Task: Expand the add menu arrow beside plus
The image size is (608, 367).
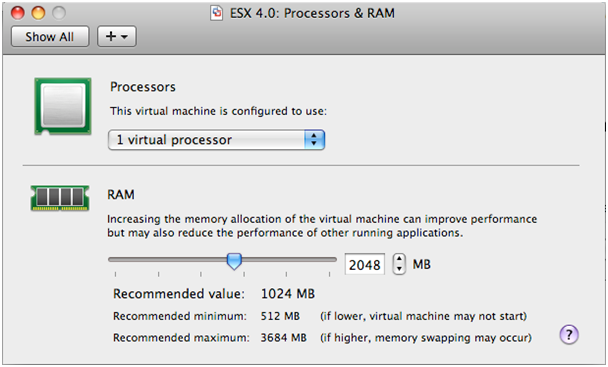Action: pyautogui.click(x=124, y=37)
